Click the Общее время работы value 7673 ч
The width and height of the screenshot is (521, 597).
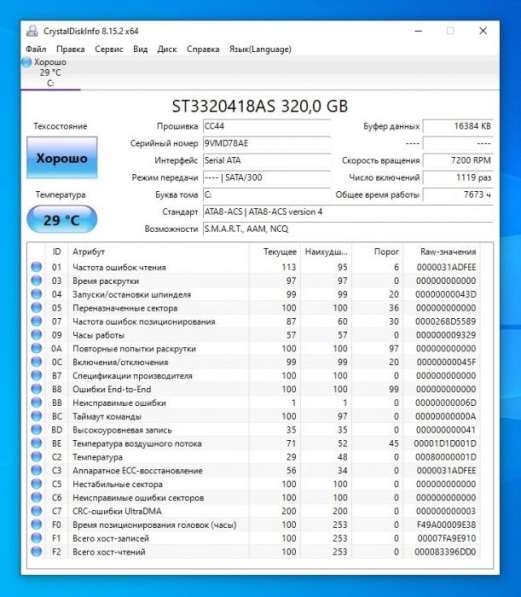(458, 195)
